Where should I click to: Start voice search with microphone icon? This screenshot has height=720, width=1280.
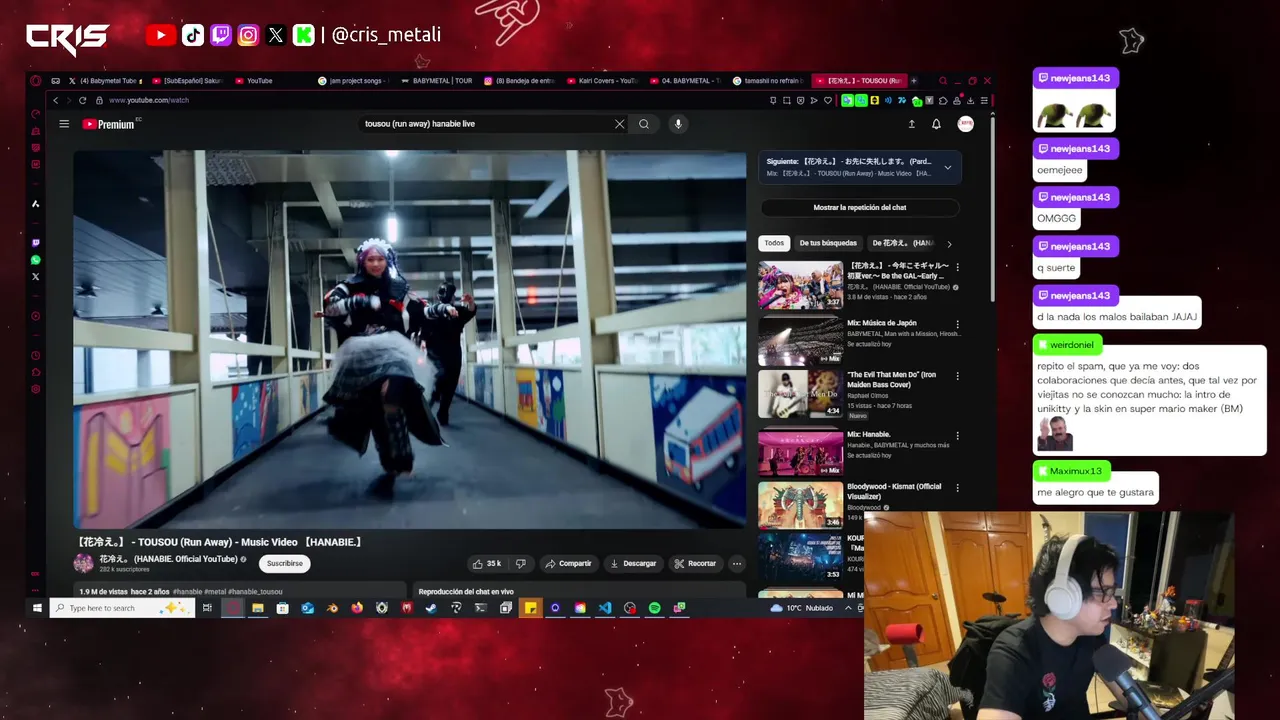point(678,124)
